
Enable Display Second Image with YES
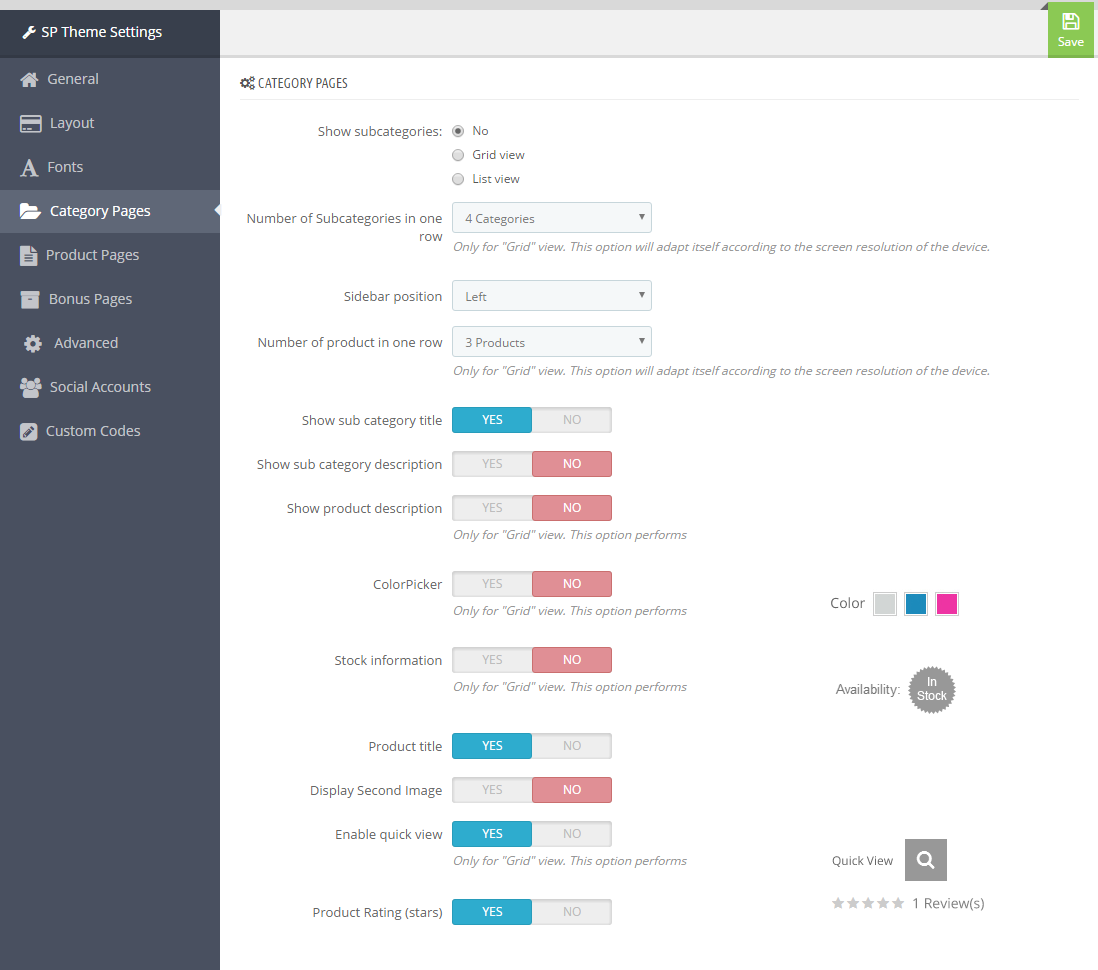492,791
